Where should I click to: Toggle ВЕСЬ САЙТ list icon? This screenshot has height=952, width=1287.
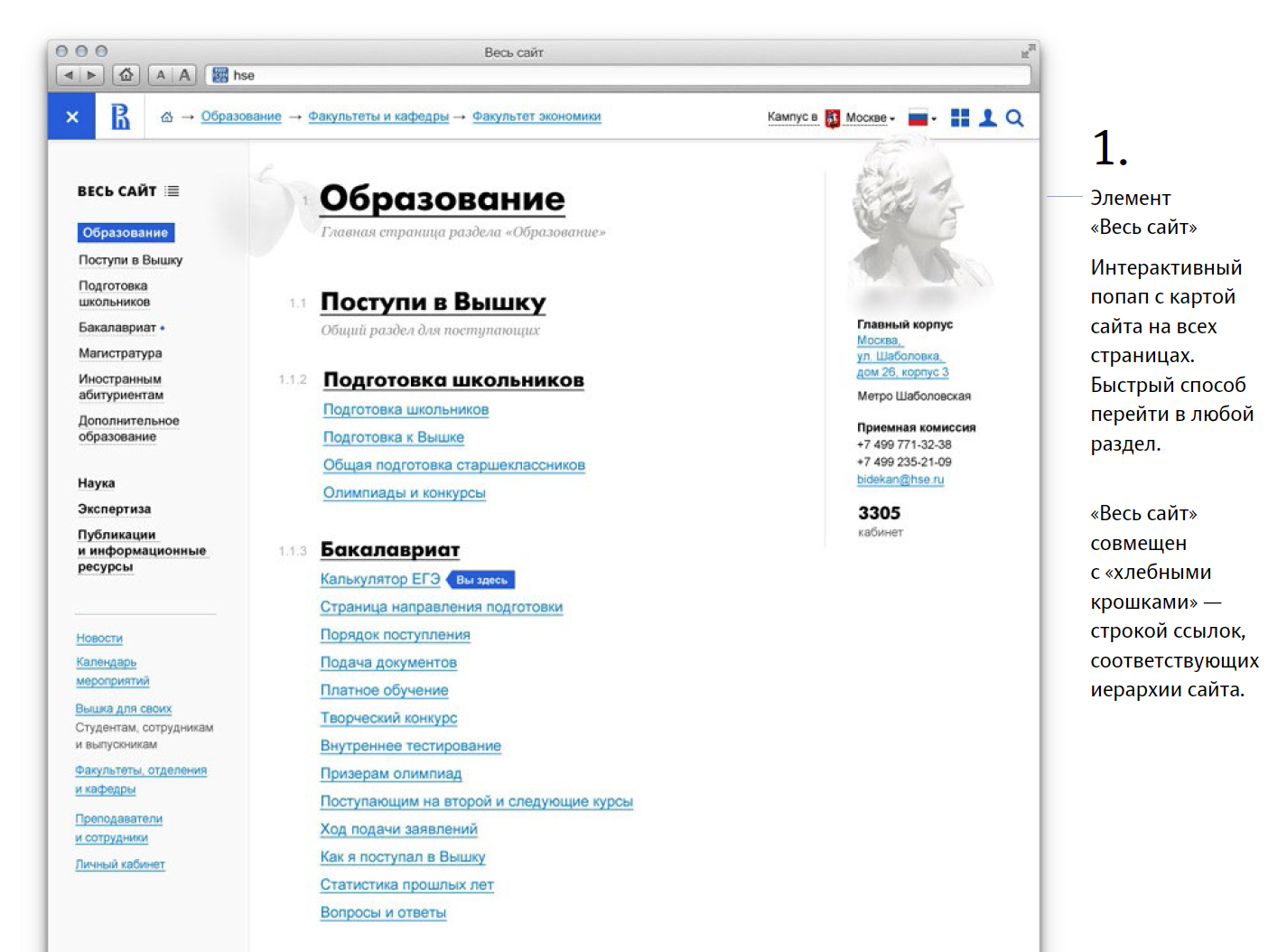(x=172, y=191)
